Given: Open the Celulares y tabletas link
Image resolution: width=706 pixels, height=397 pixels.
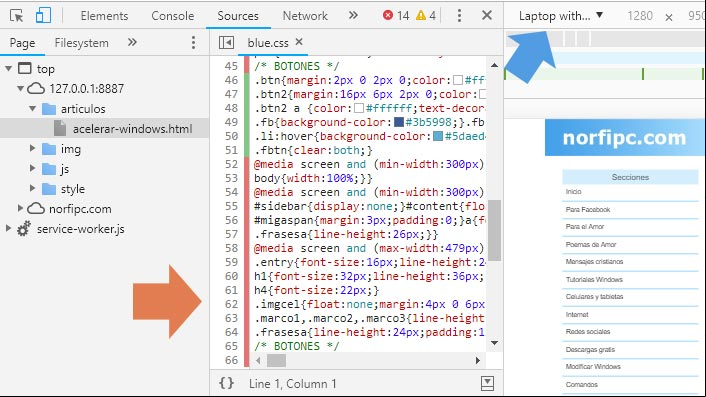Looking at the screenshot, I should click(594, 297).
